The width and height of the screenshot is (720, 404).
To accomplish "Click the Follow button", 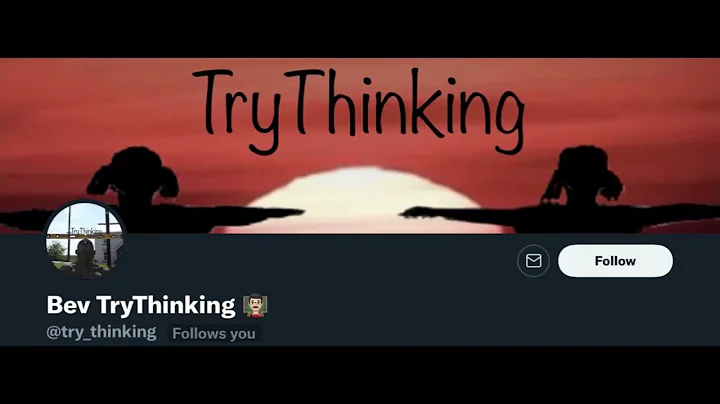I will coord(615,261).
